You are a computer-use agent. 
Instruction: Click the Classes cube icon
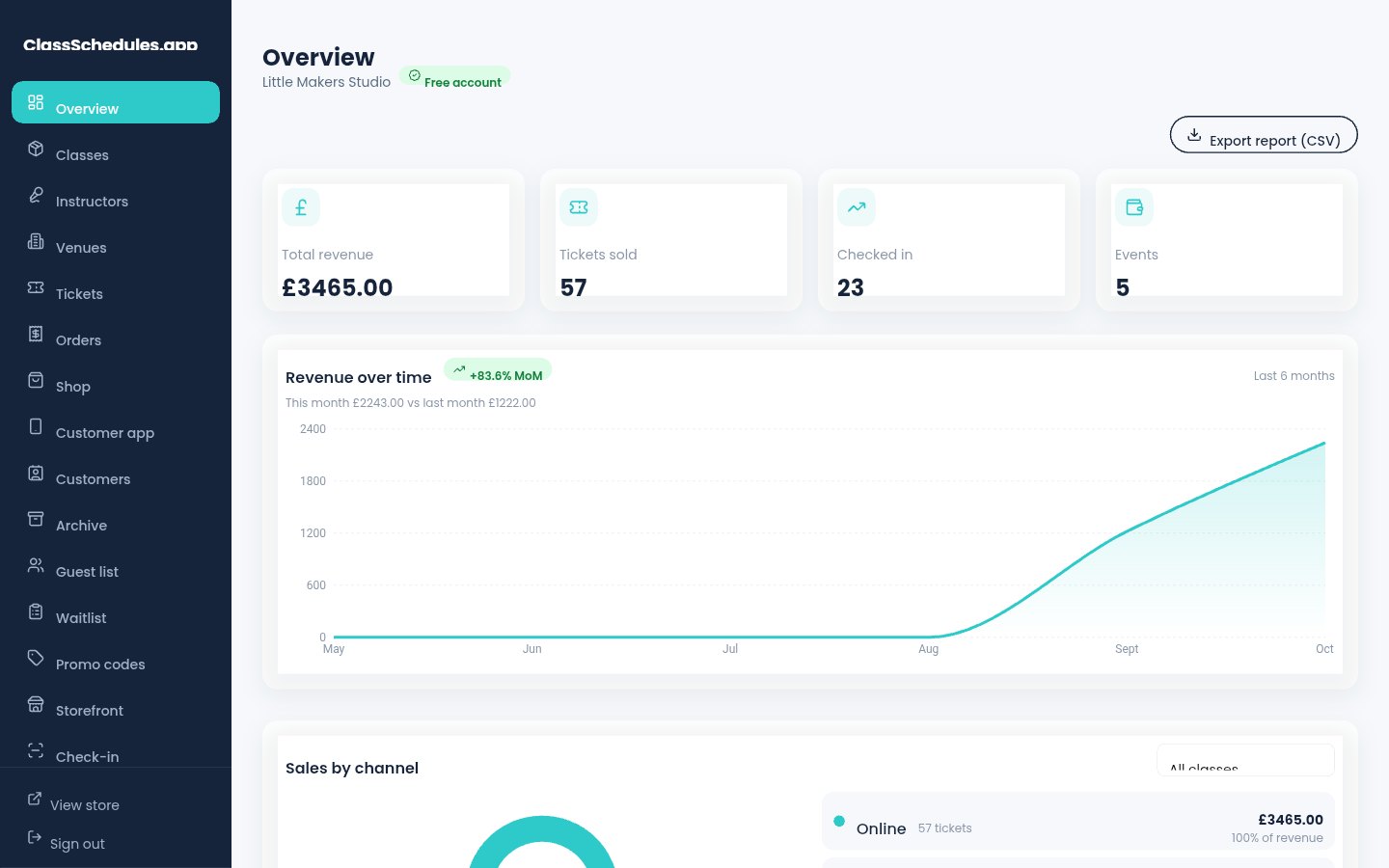36,149
